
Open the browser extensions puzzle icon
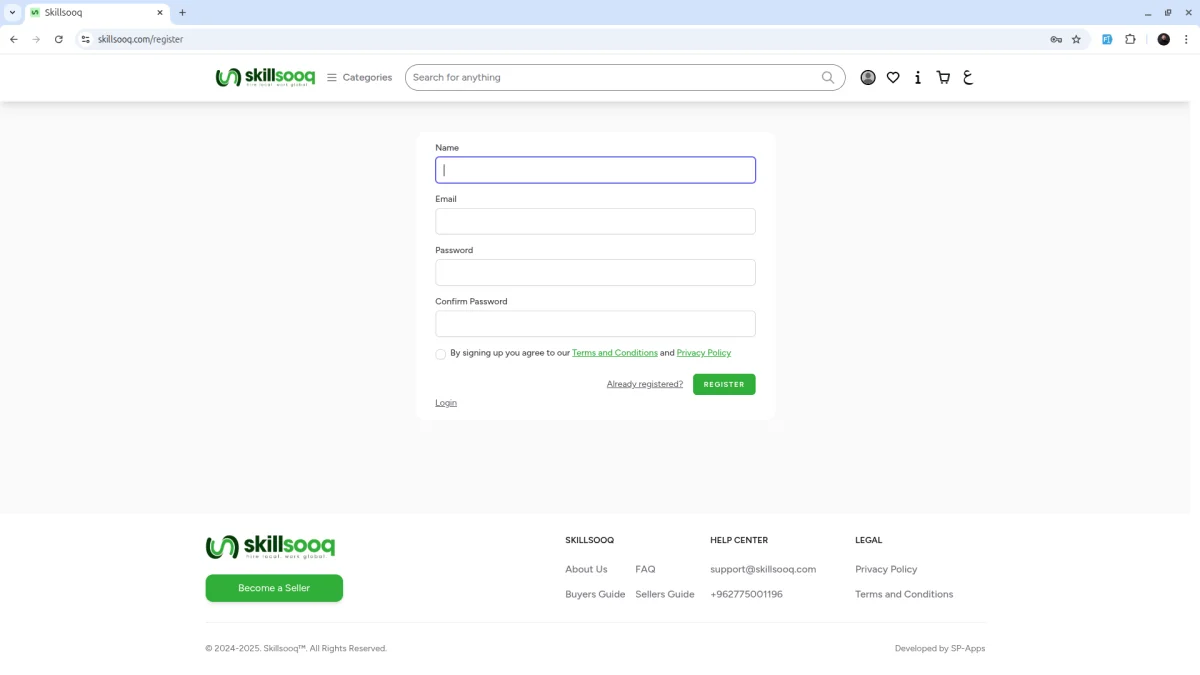[1130, 39]
